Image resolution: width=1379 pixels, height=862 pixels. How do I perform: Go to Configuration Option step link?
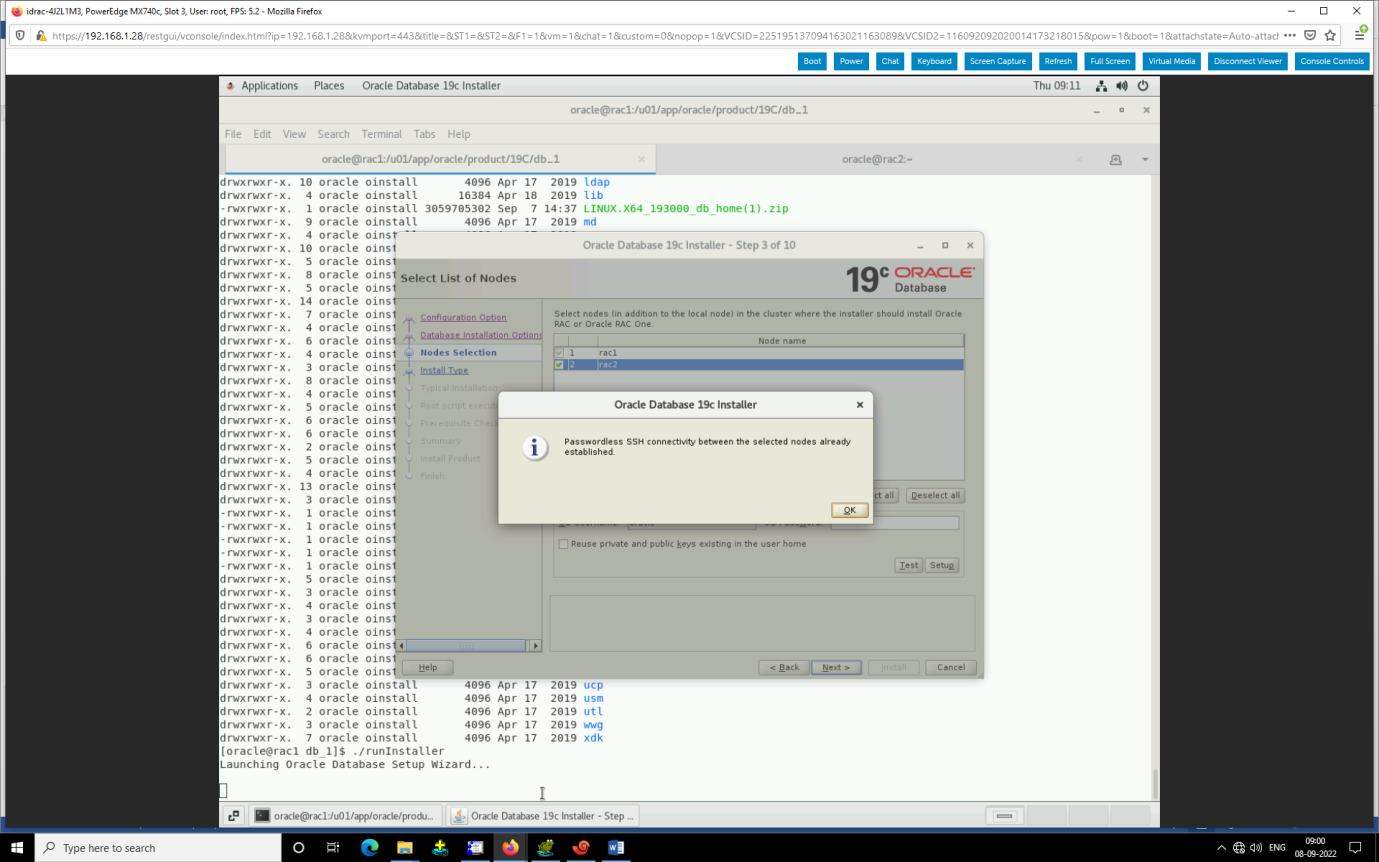coord(463,317)
